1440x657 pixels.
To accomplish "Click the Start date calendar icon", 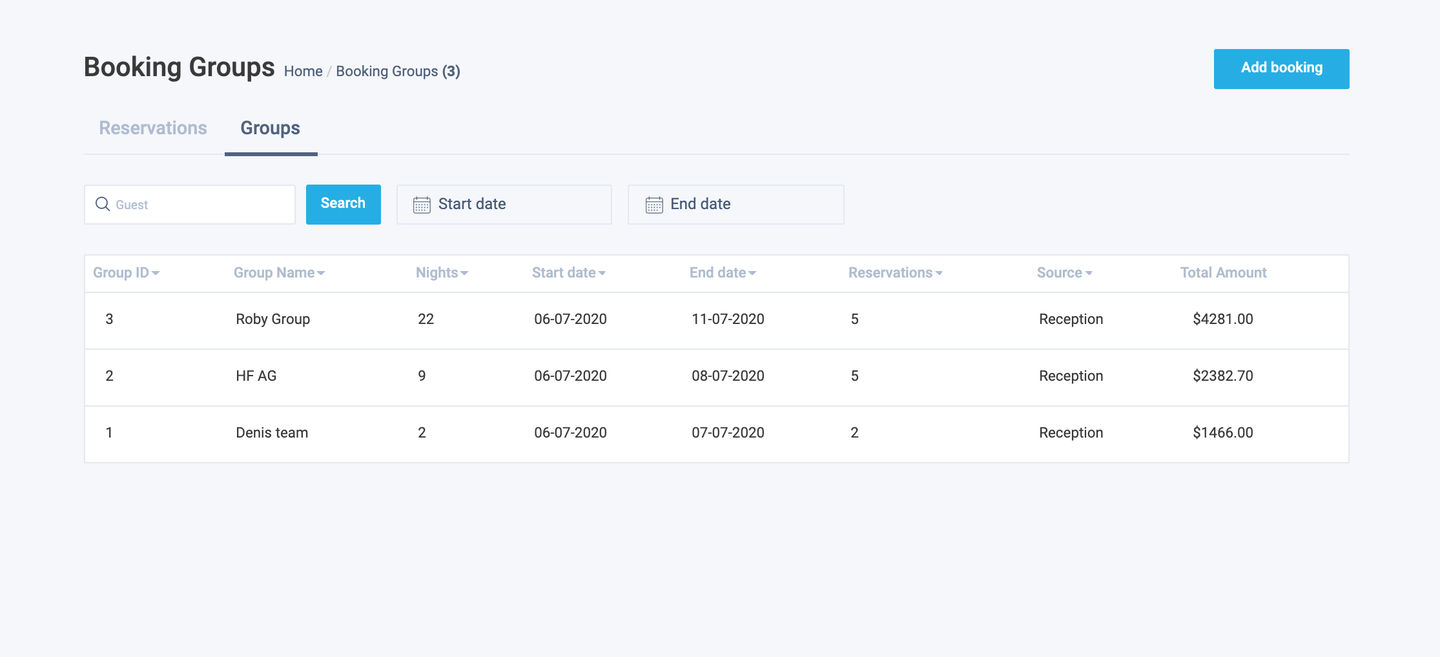I will click(x=422, y=204).
